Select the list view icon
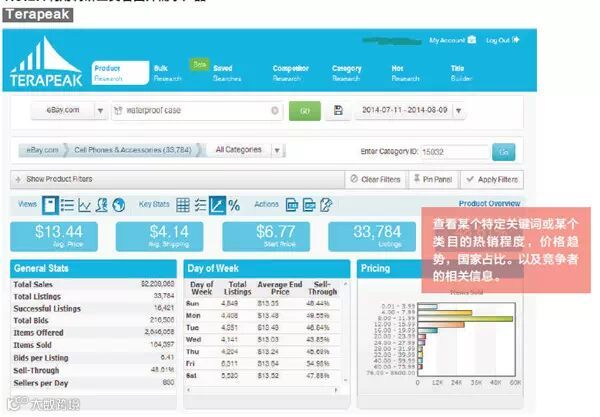Screen dimensions: 600x417 tap(67, 205)
